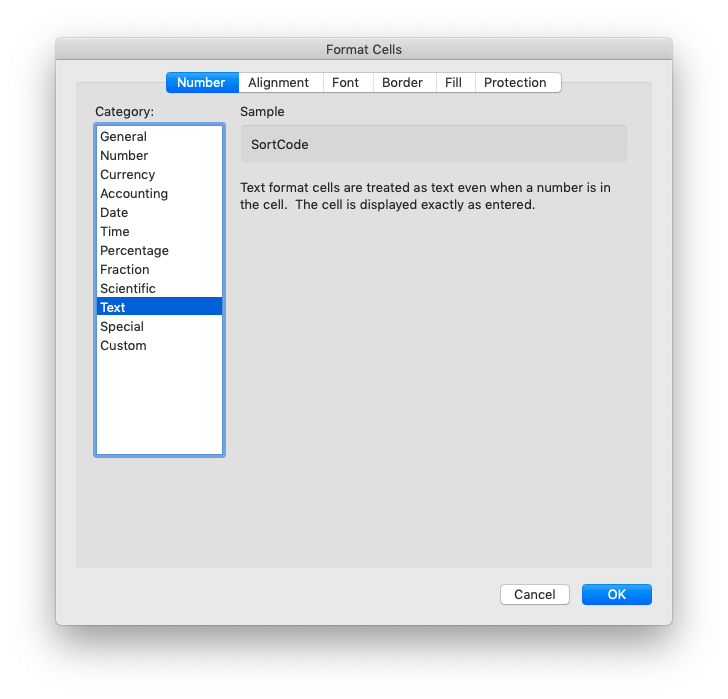Select Custom format category
This screenshot has width=728, height=699.
(x=123, y=346)
